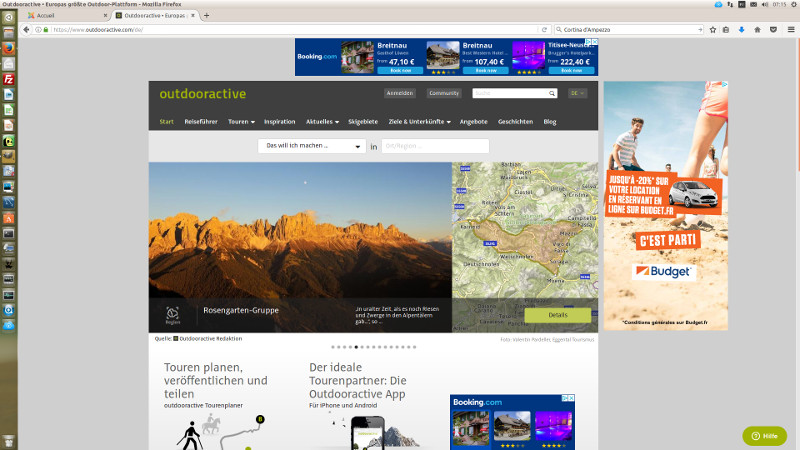Click the Region icon on the Rosengarten slide
Viewport: 800px width, 450px height.
coord(172,315)
